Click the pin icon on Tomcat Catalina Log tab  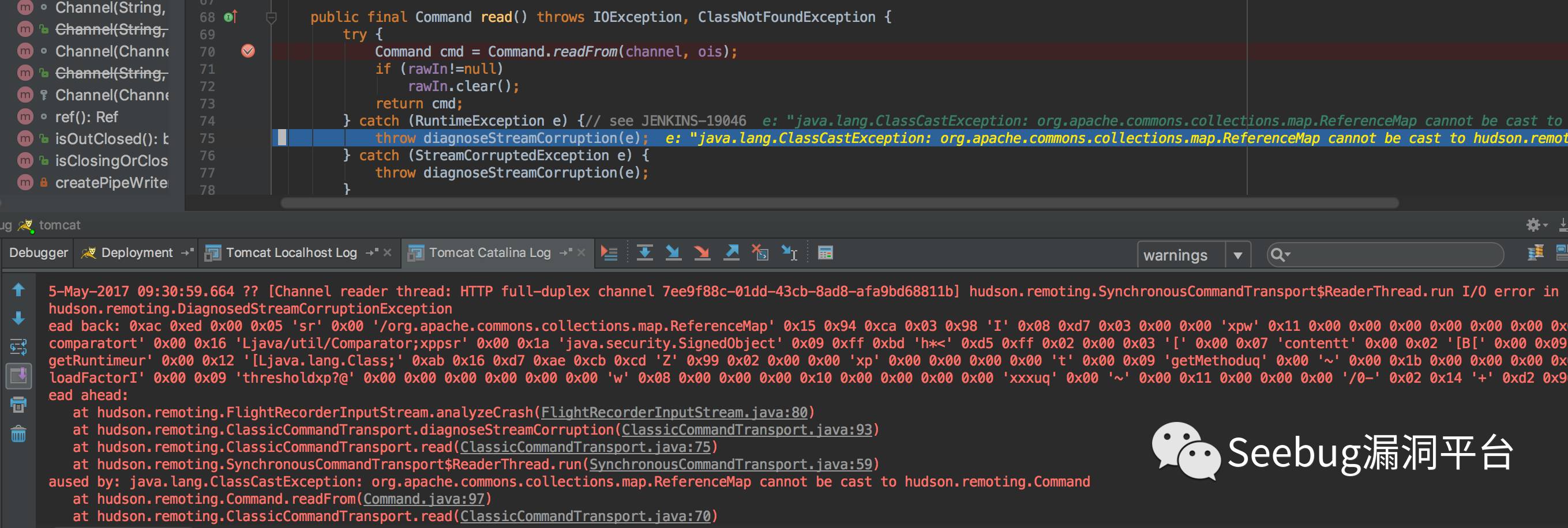(565, 252)
